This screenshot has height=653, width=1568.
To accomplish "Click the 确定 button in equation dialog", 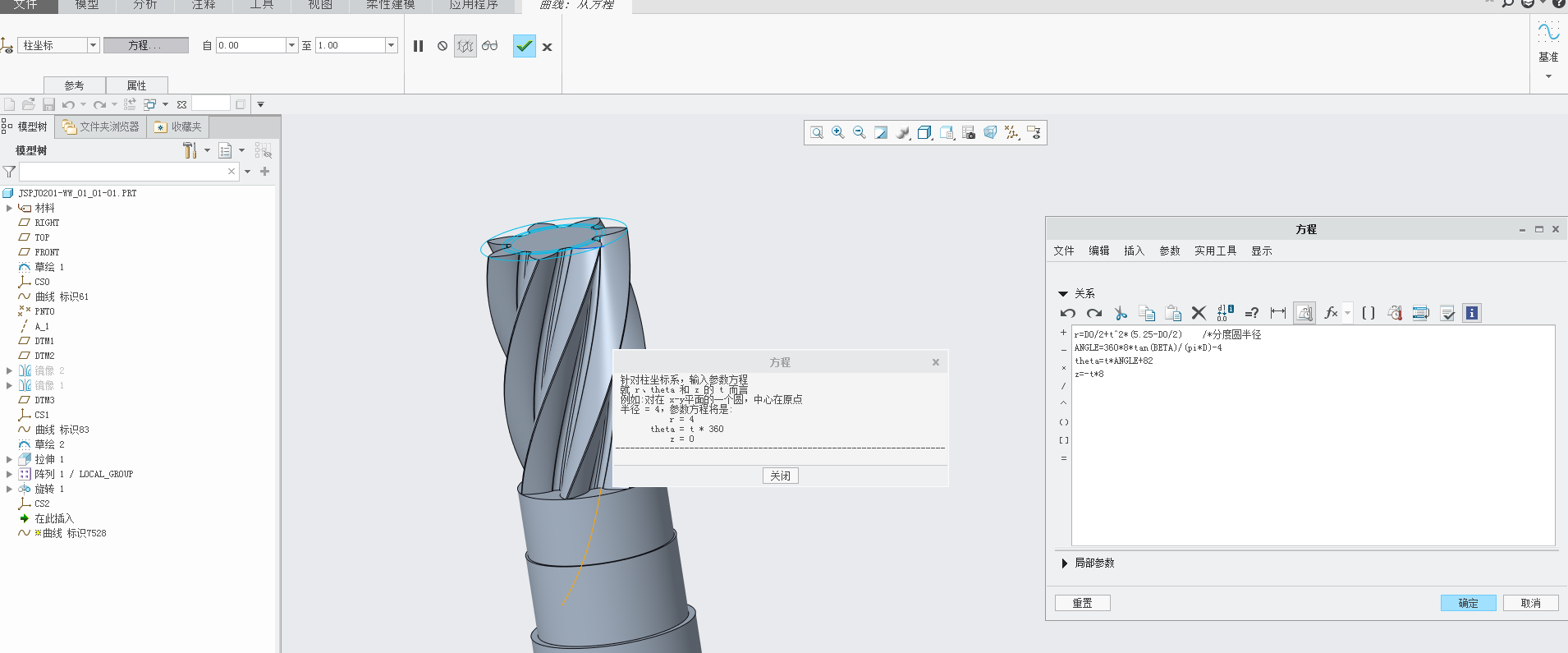I will [1469, 603].
